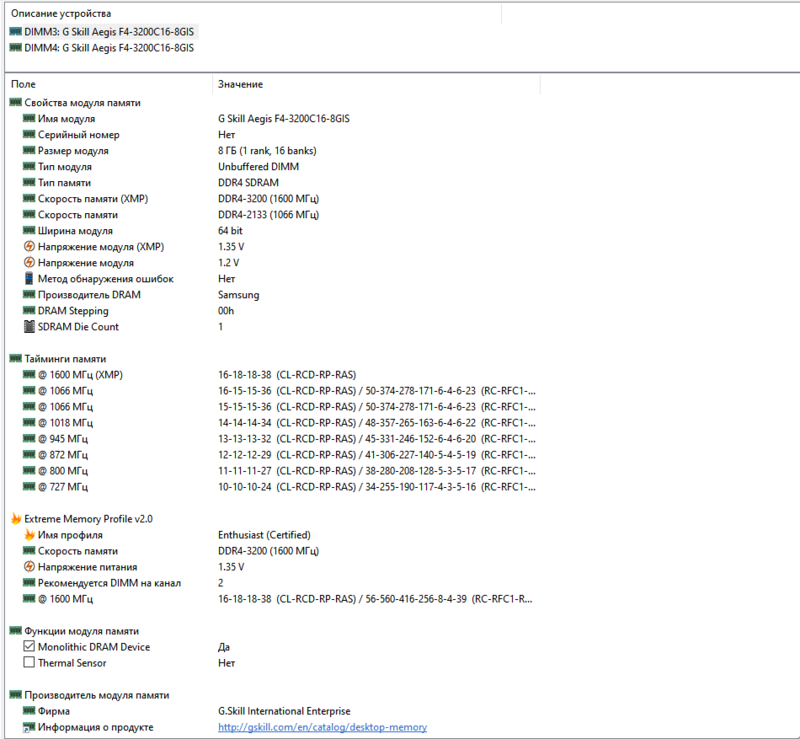Viewport: 800px width, 739px height.
Task: Click the icon beside @ 872 МГц
Action: pos(29,455)
